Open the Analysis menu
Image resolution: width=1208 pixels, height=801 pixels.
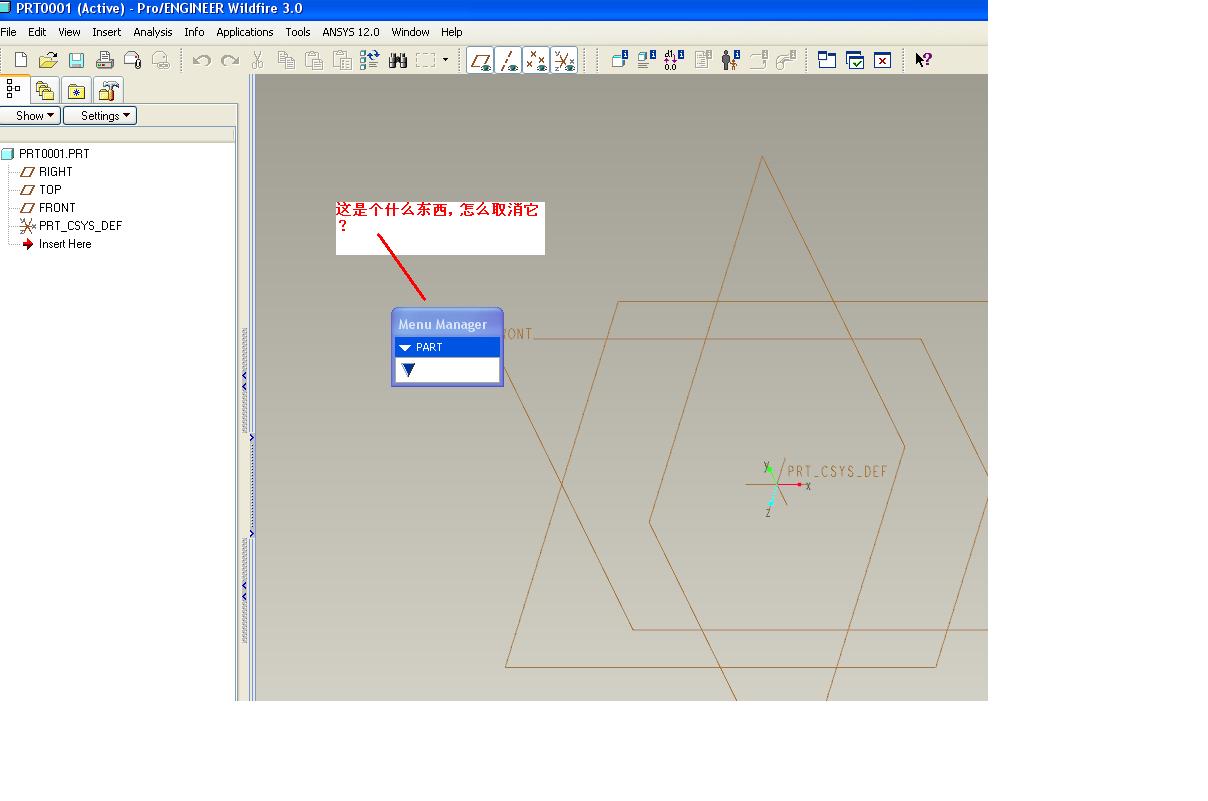click(x=153, y=32)
